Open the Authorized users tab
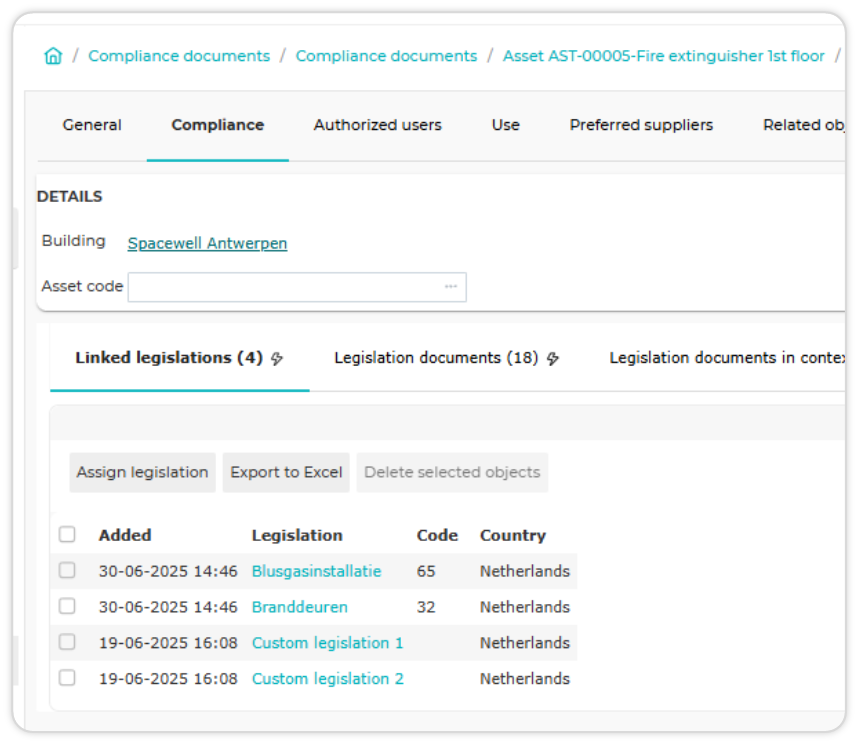The image size is (858, 744). pos(378,125)
